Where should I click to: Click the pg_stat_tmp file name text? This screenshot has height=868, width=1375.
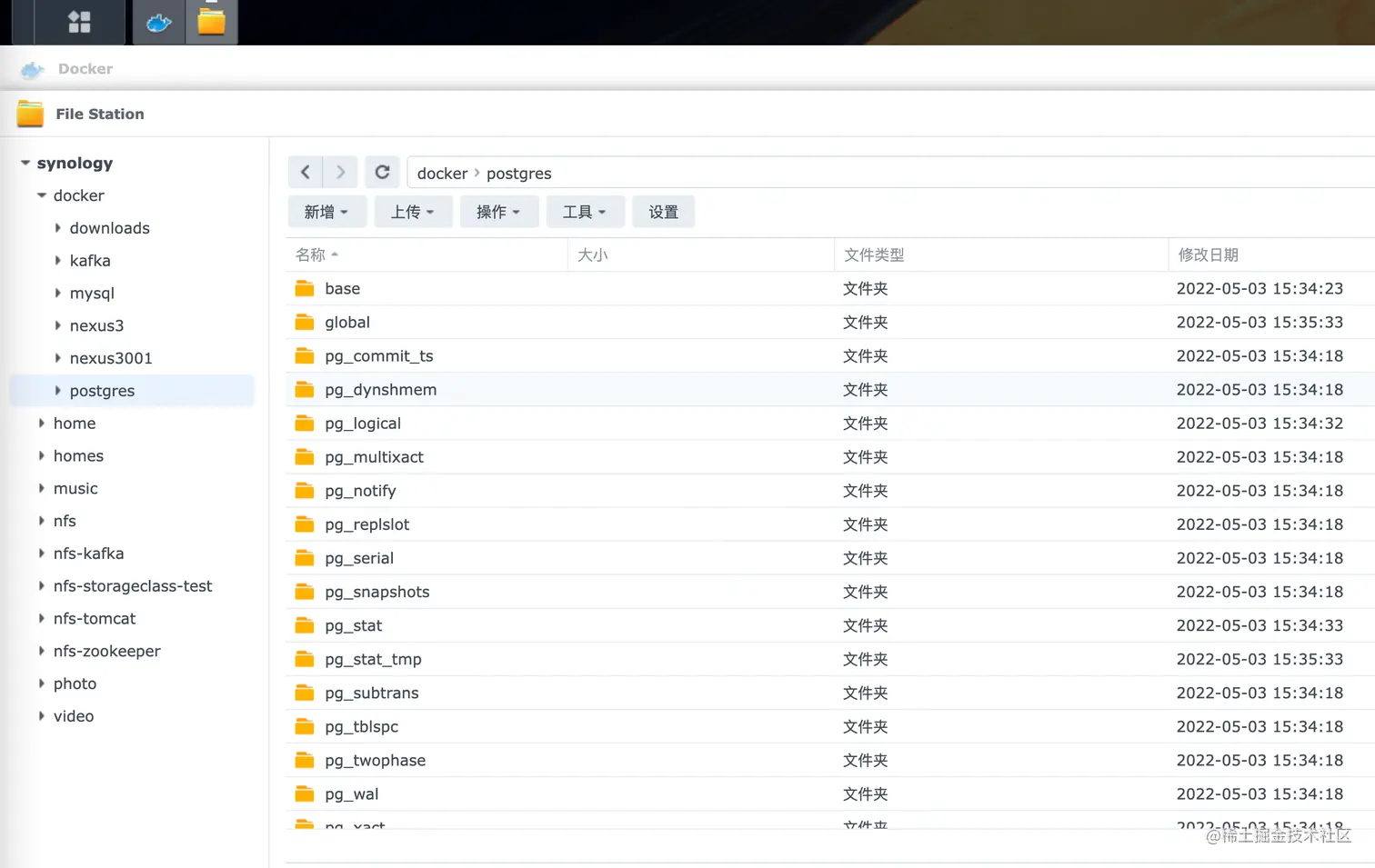coord(373,660)
